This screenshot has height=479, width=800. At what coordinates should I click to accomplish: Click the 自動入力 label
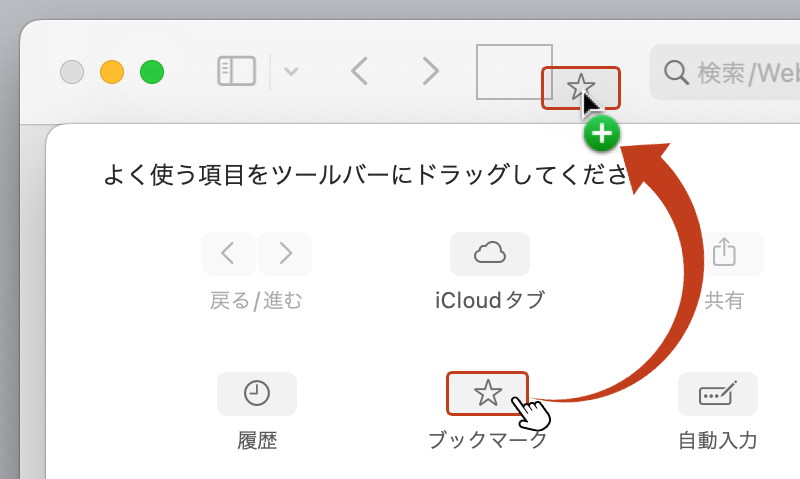(x=718, y=440)
